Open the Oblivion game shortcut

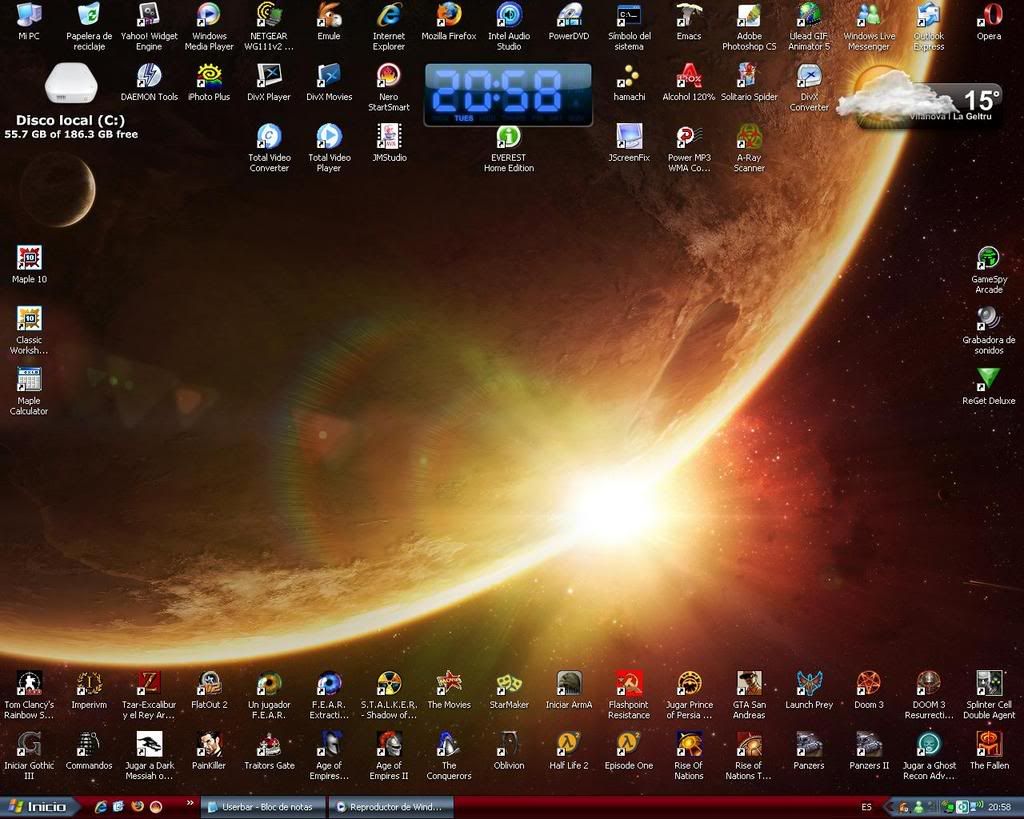509,744
